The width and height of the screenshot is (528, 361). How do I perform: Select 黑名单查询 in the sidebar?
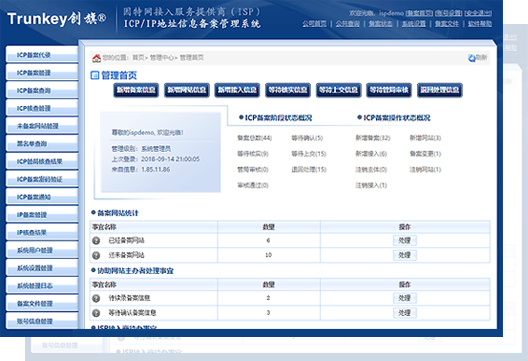click(x=42, y=144)
